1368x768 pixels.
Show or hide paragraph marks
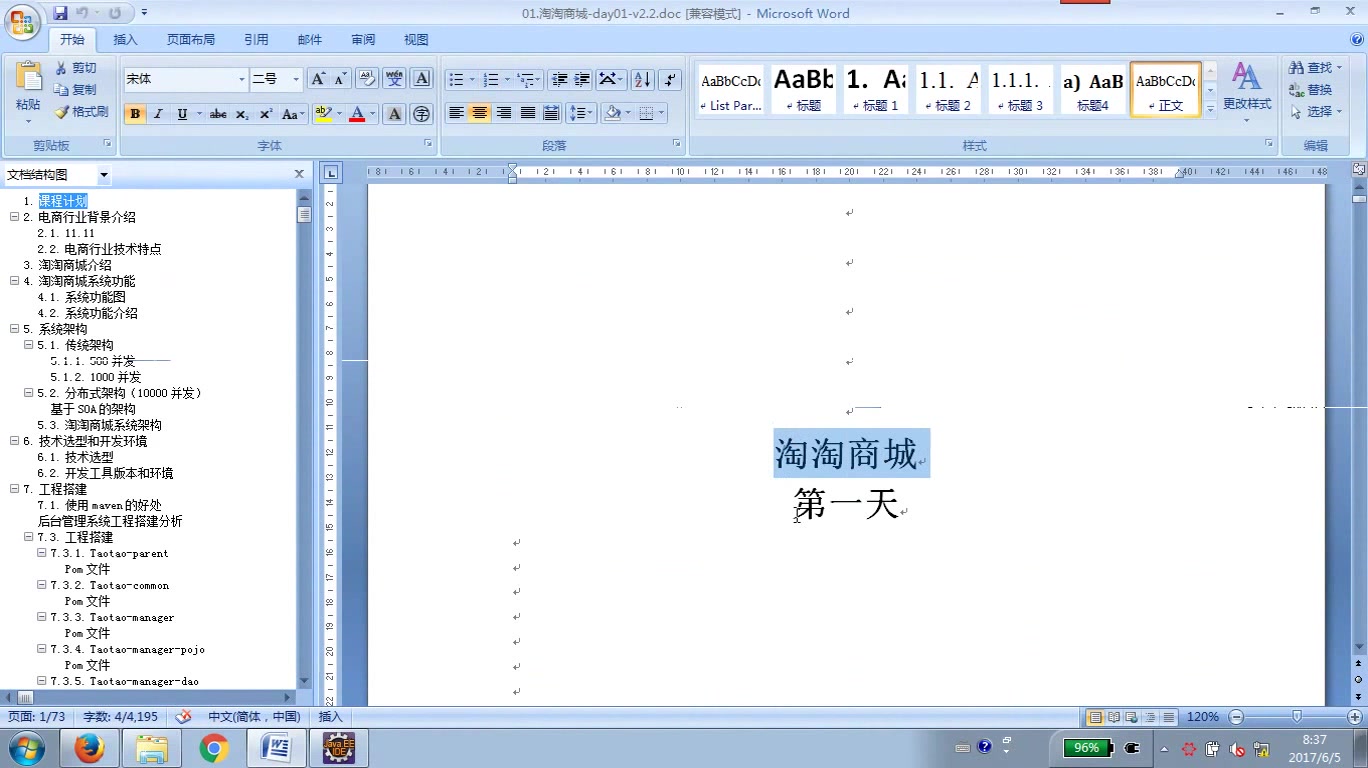pyautogui.click(x=671, y=79)
